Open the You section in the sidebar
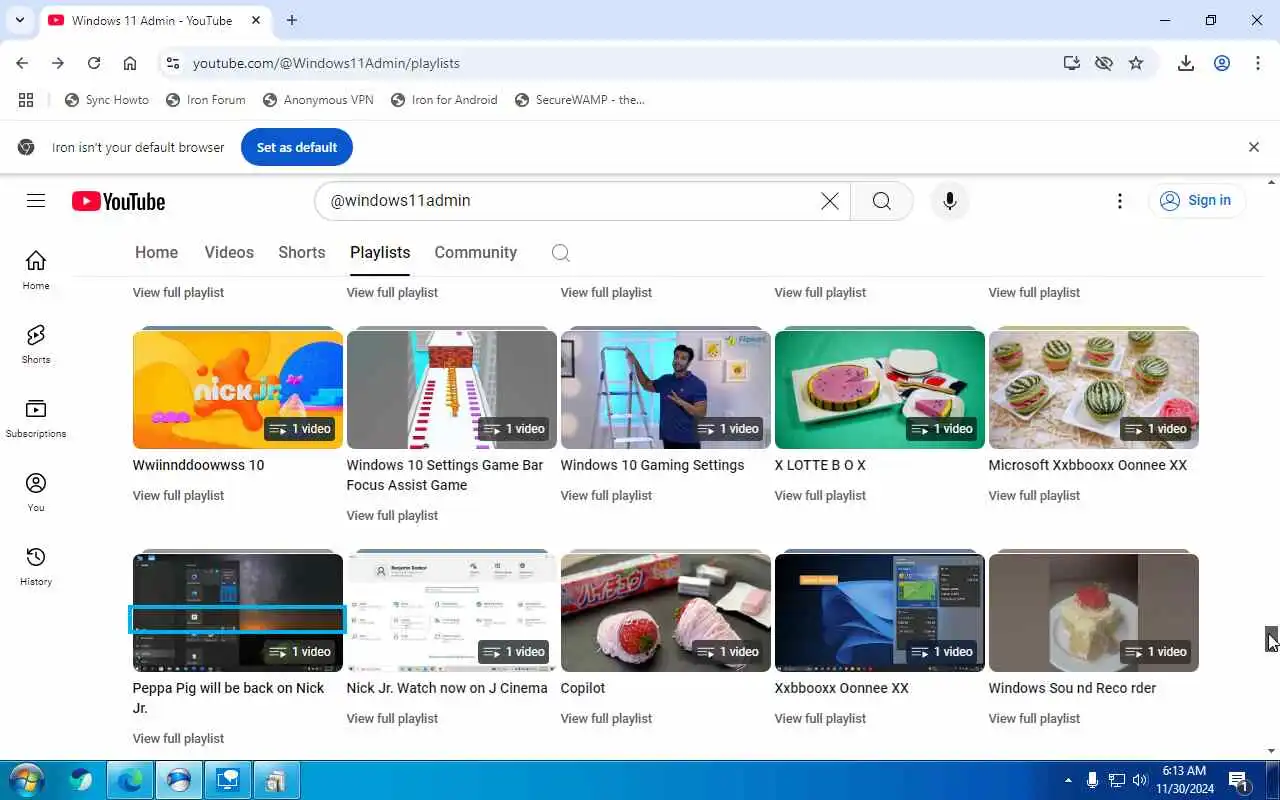 coord(36,492)
